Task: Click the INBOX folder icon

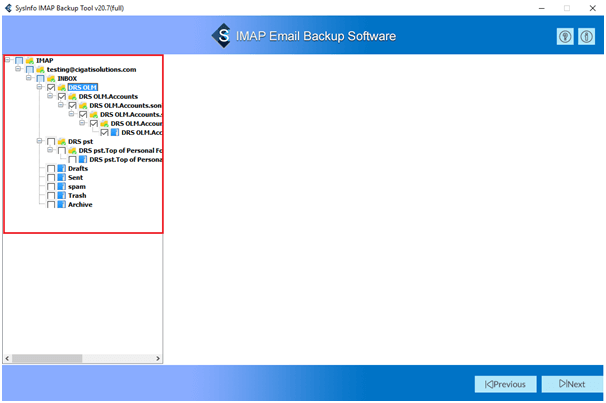Action: coord(51,78)
